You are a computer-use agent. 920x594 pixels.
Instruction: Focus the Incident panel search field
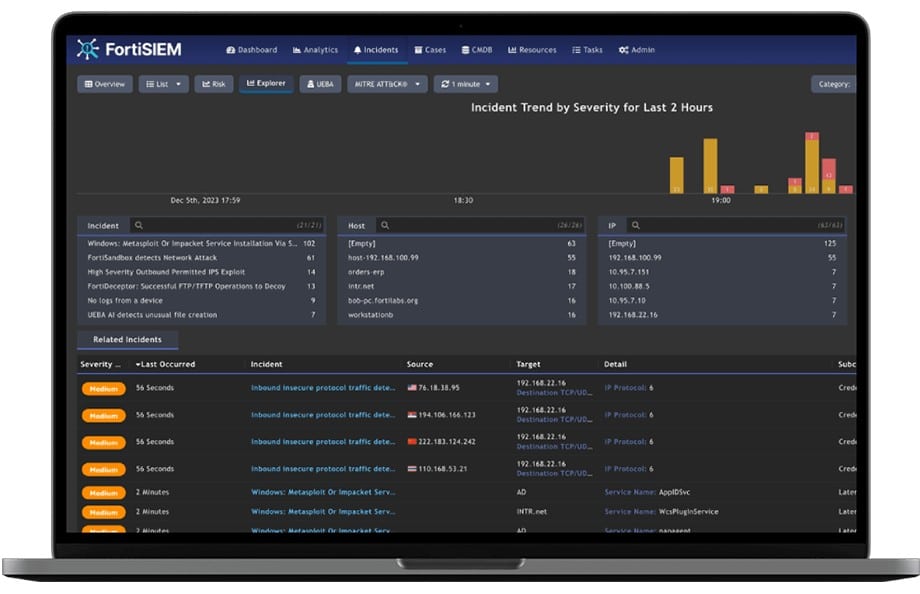click(x=226, y=225)
